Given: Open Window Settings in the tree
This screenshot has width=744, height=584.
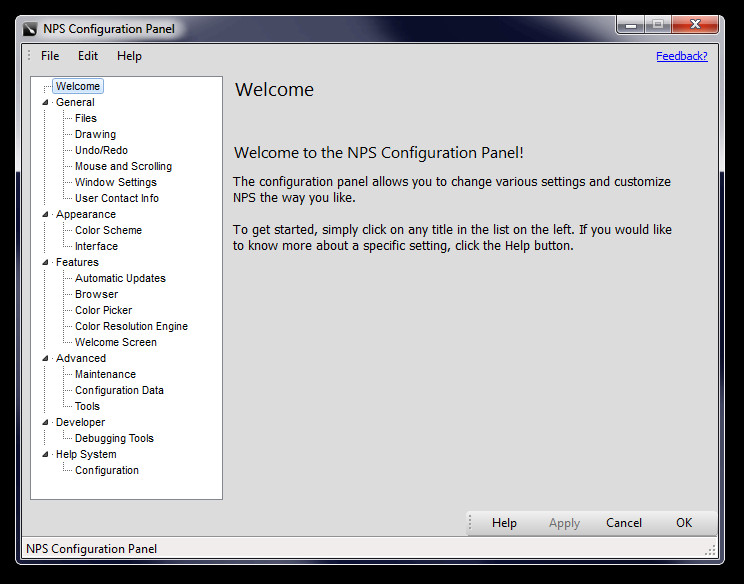Looking at the screenshot, I should coord(115,182).
